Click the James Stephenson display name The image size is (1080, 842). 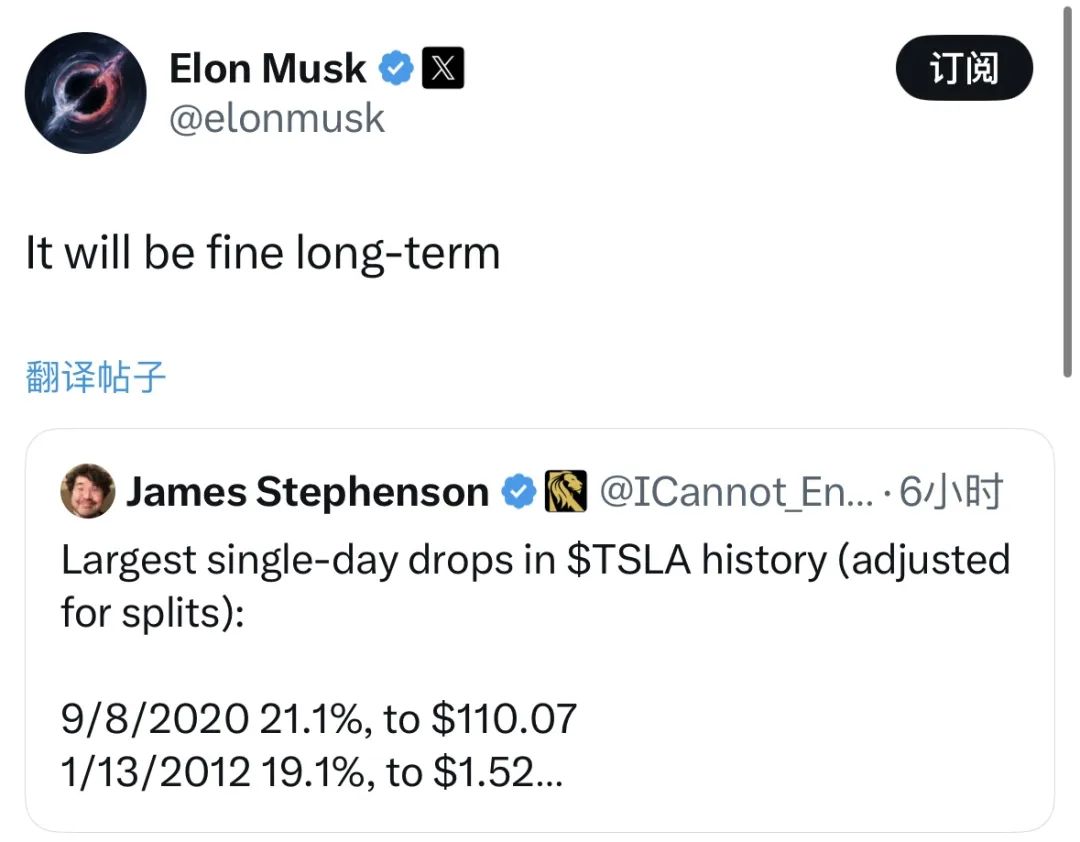click(307, 492)
